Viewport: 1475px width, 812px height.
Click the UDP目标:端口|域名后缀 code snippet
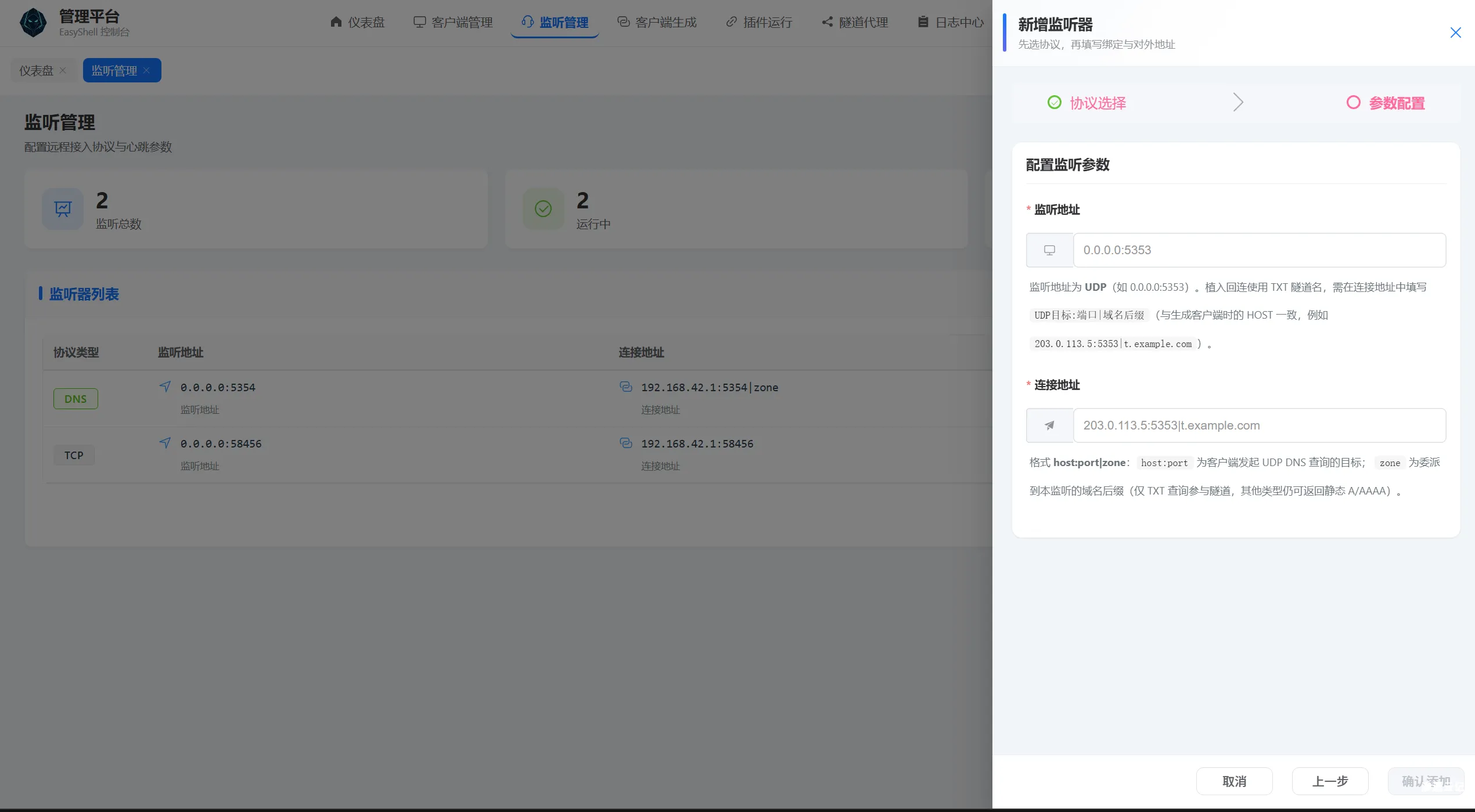(1089, 315)
